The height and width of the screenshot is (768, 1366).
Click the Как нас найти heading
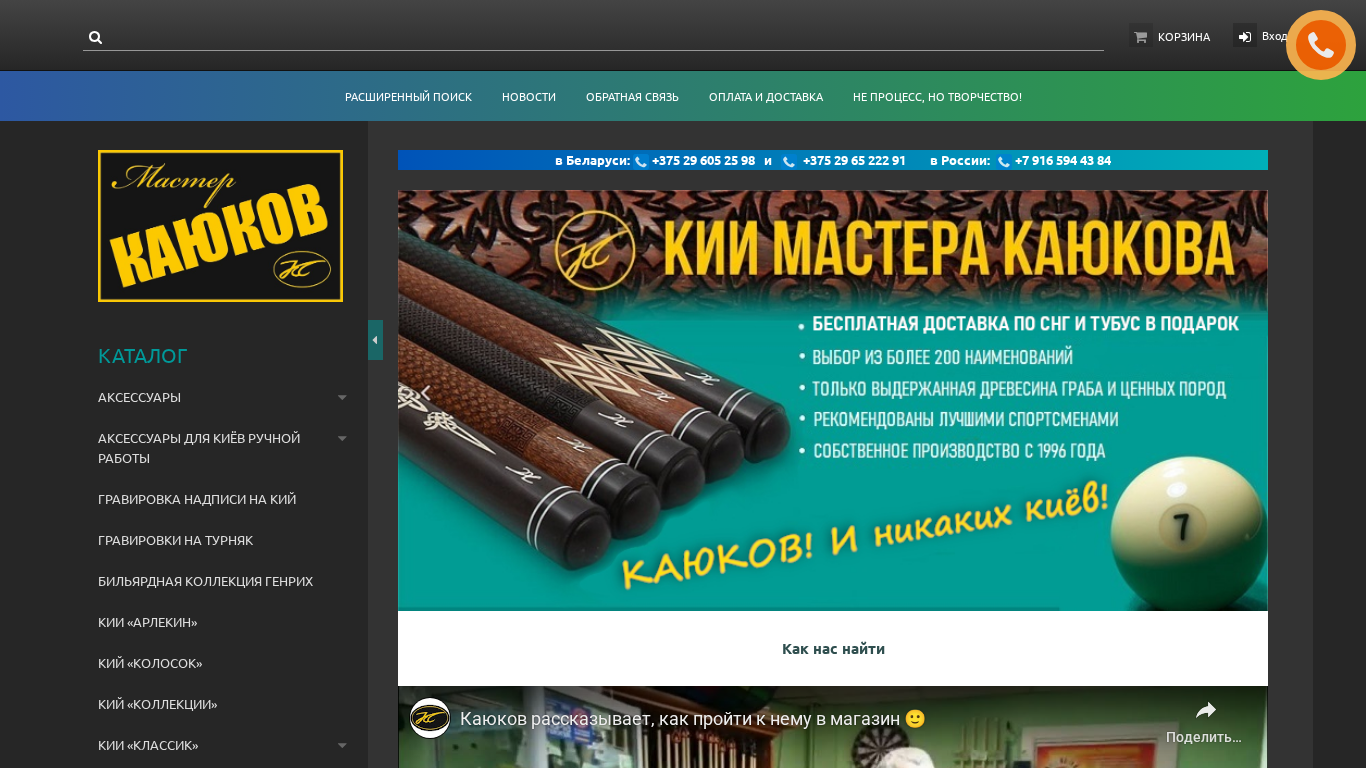(x=833, y=648)
